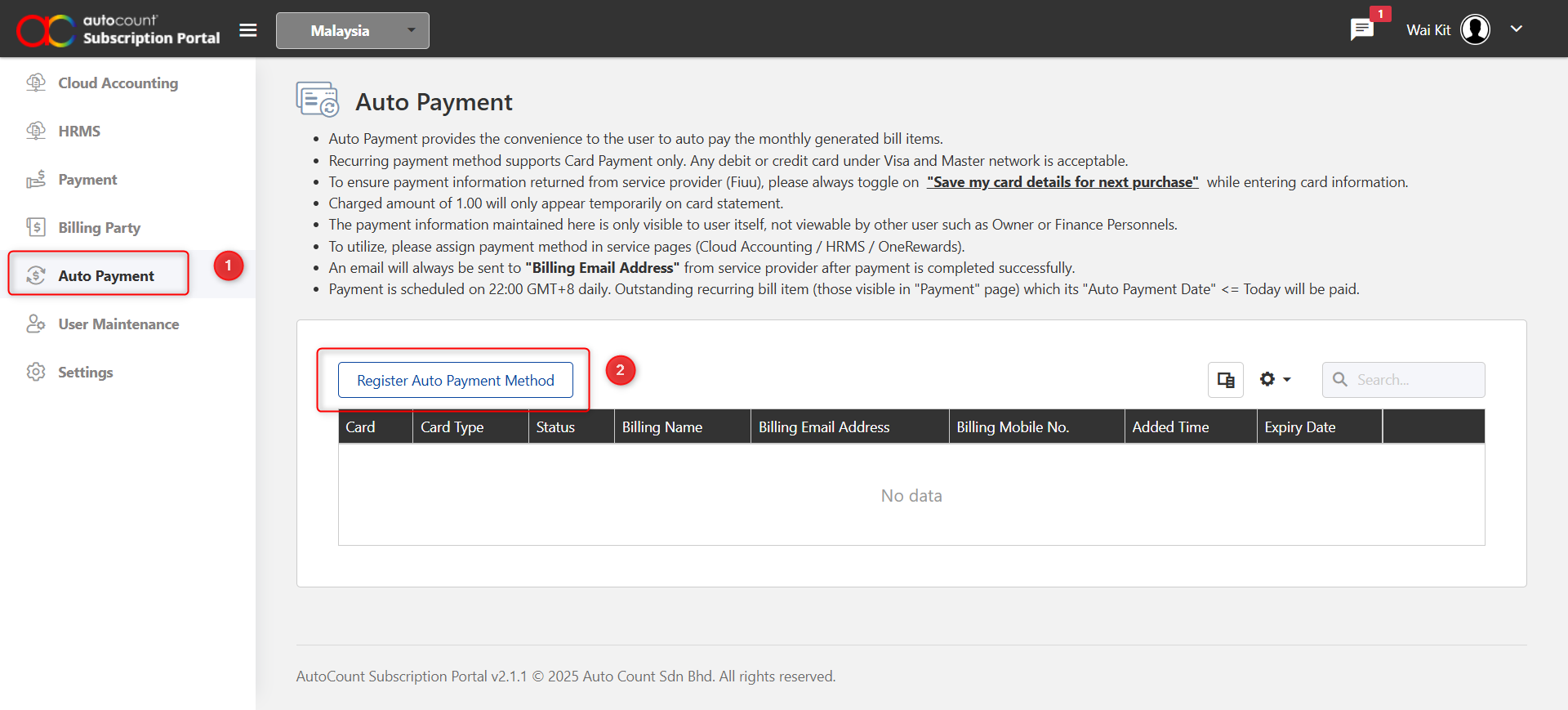Sort by Added Time column header
The width and height of the screenshot is (1568, 710).
(1191, 427)
